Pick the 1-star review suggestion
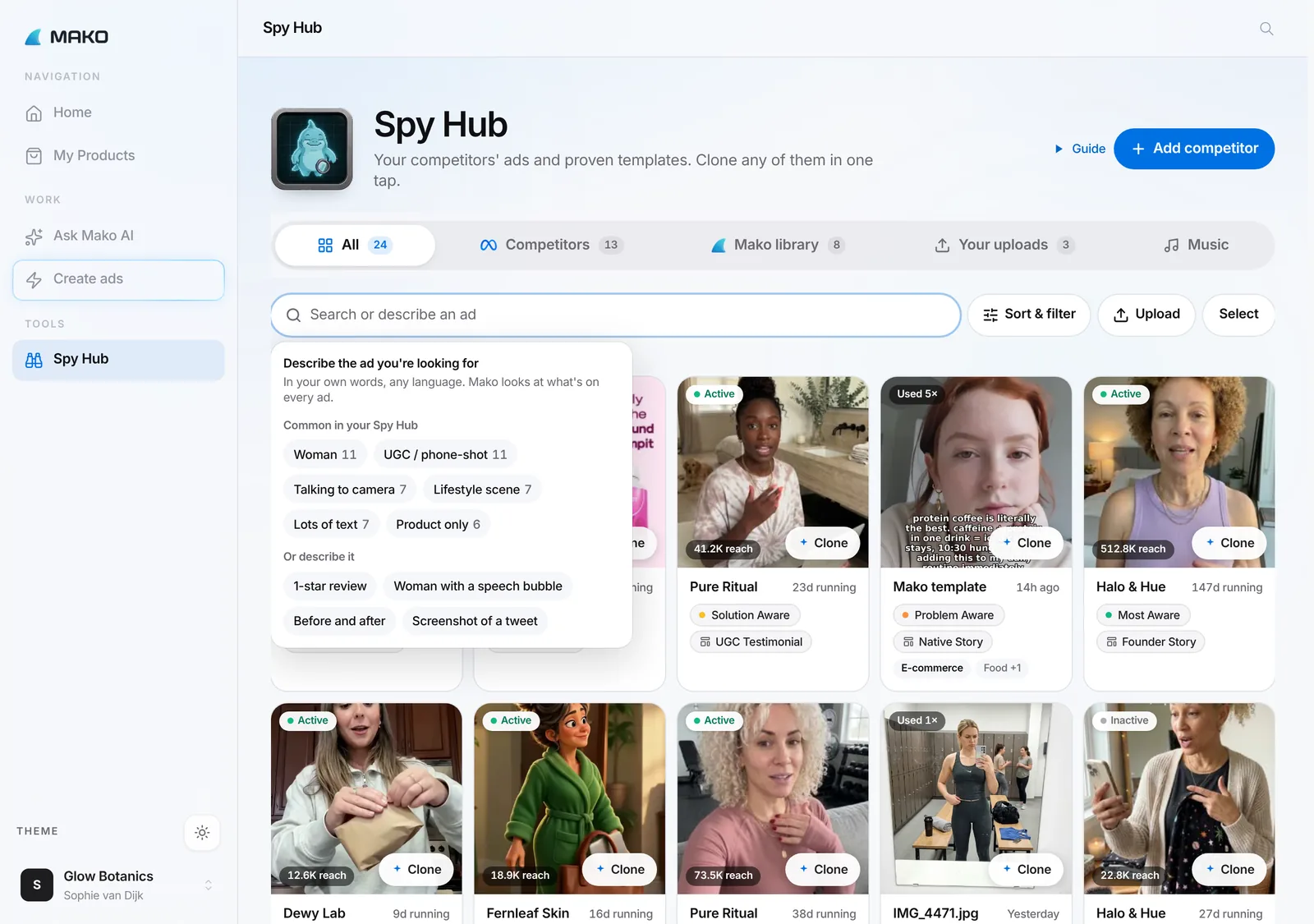 pos(330,586)
